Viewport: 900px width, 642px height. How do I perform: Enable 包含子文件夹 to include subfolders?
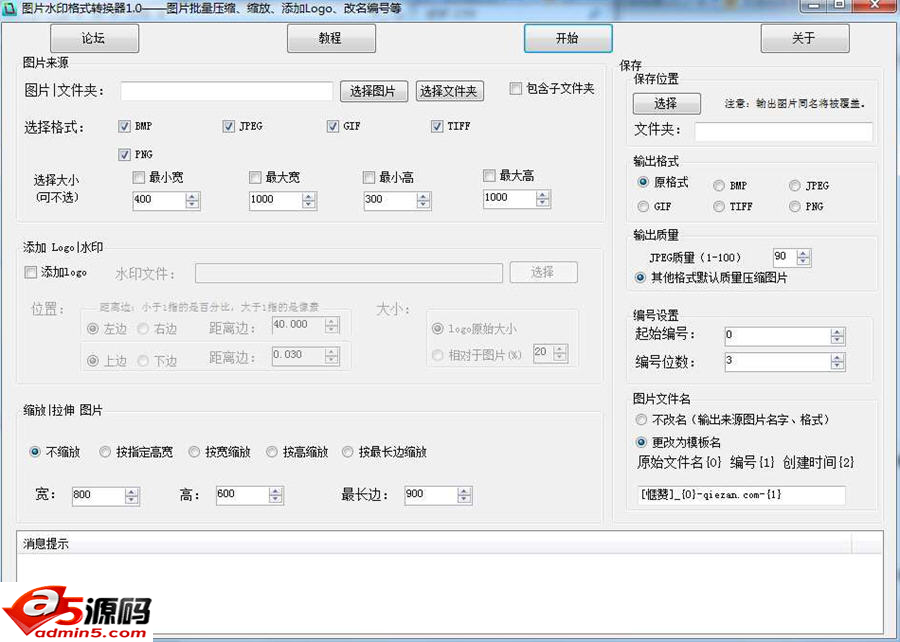516,88
